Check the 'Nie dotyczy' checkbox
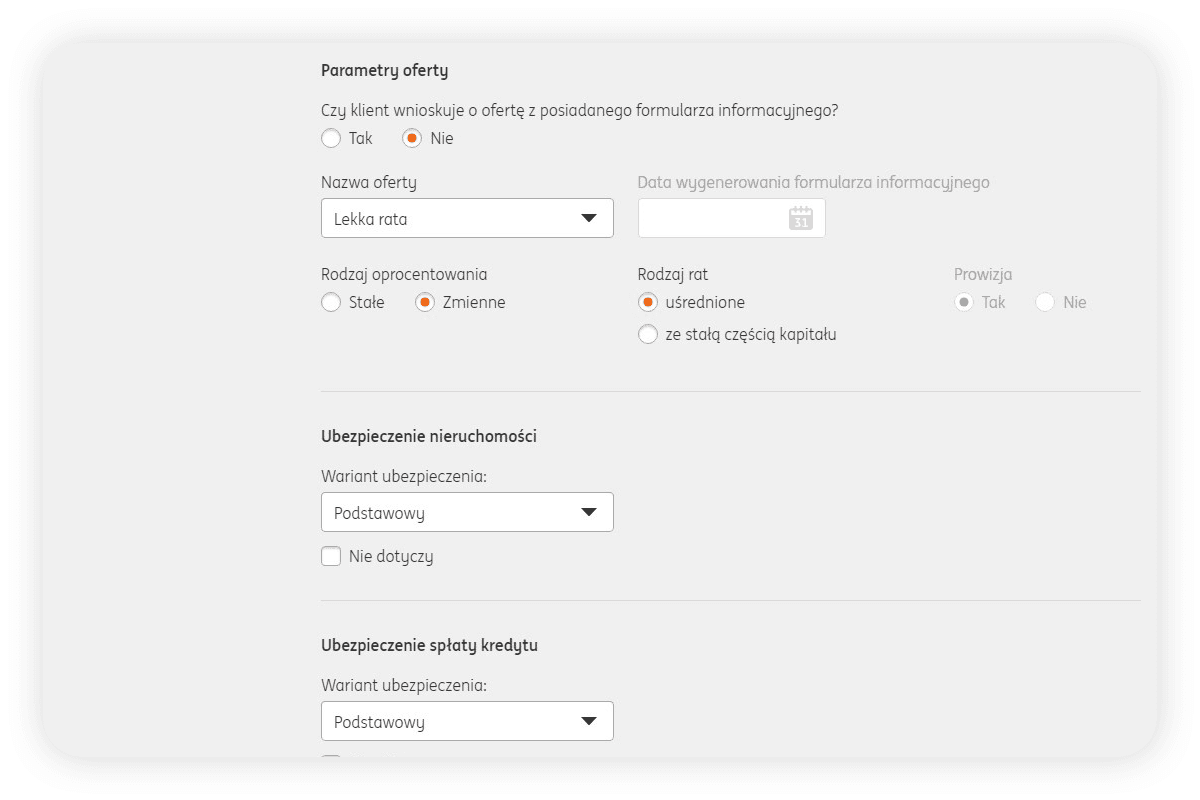Viewport: 1200px width, 800px height. [x=331, y=556]
